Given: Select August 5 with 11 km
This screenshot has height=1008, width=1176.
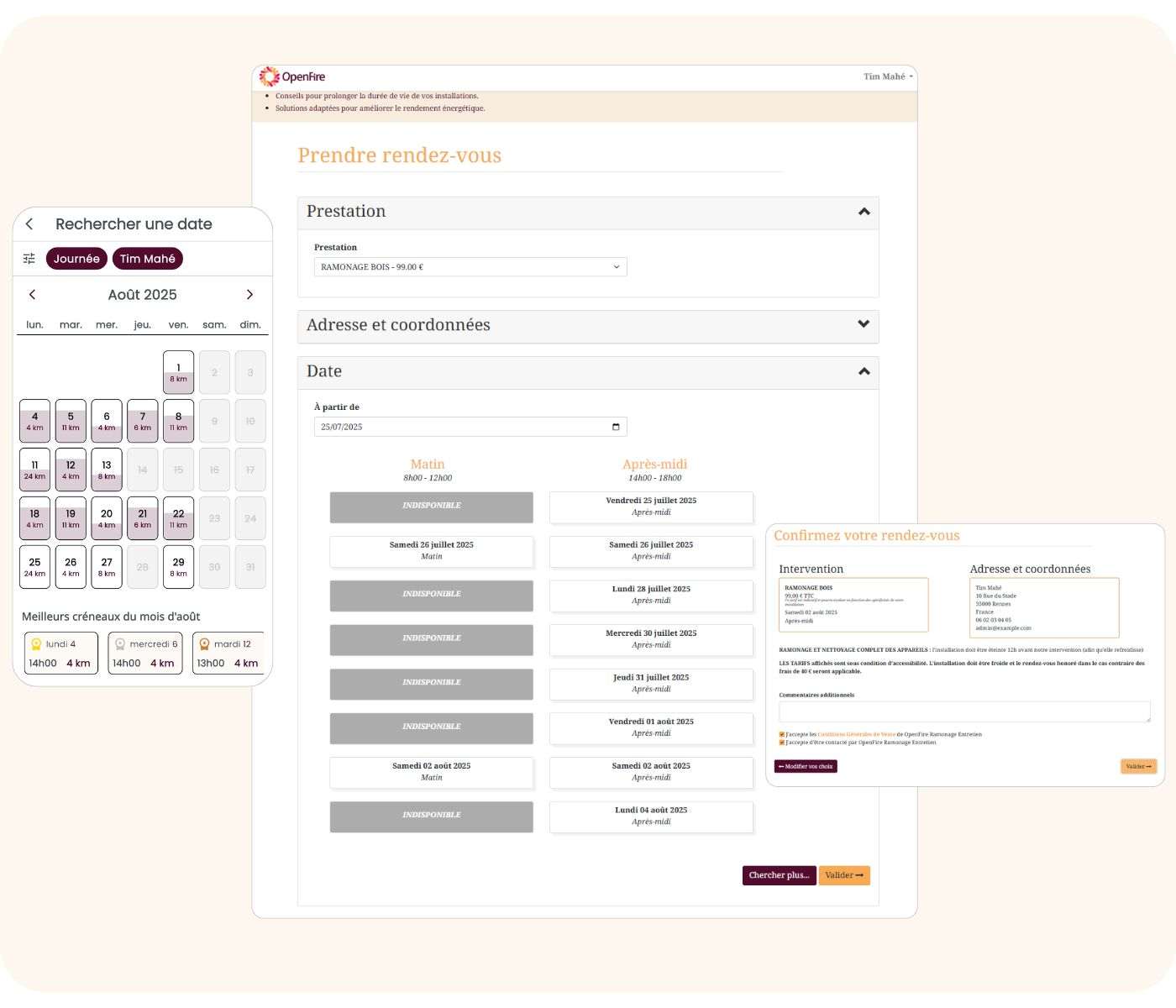Looking at the screenshot, I should tap(71, 422).
